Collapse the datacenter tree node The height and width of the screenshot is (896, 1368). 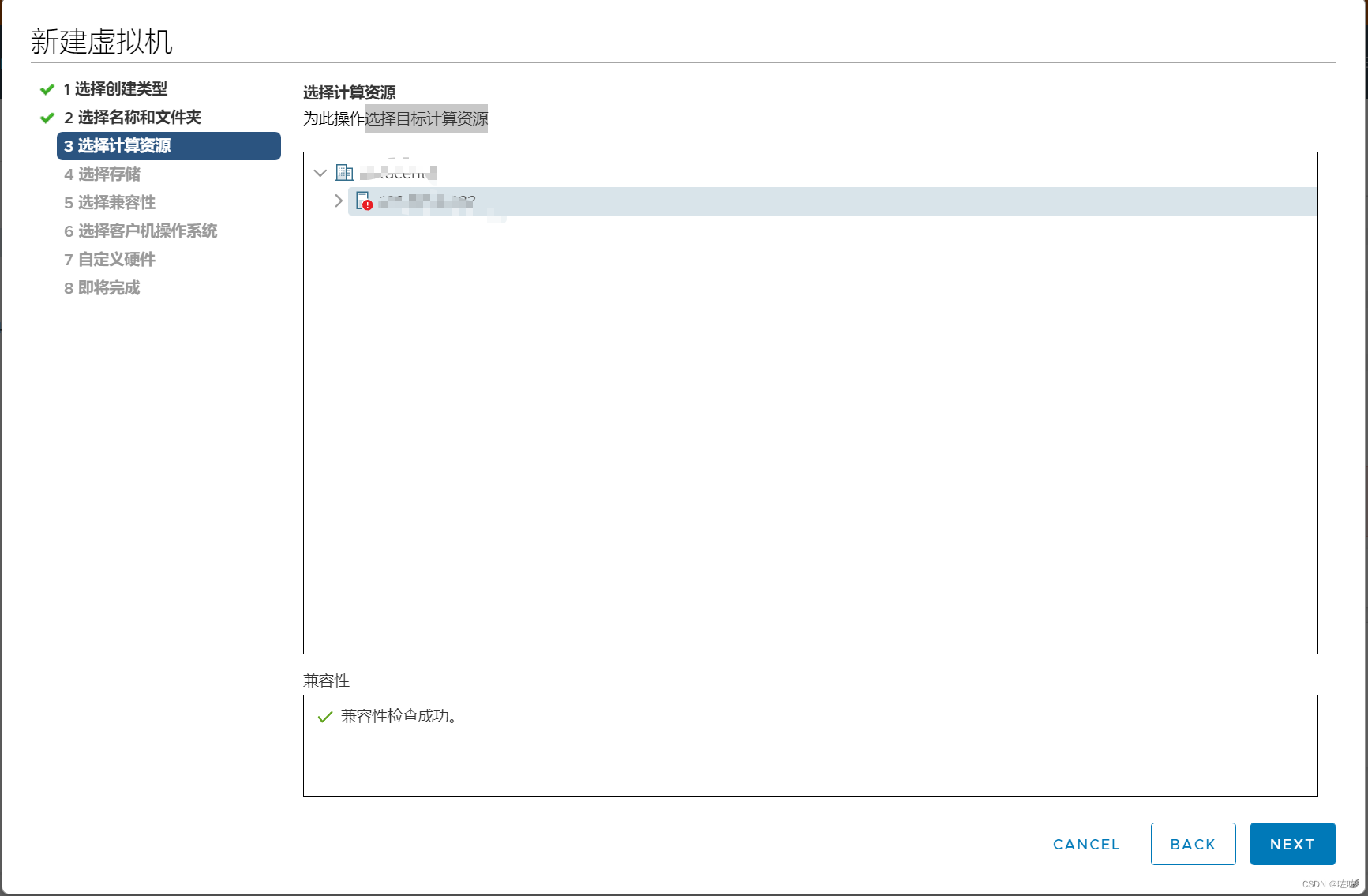tap(320, 173)
